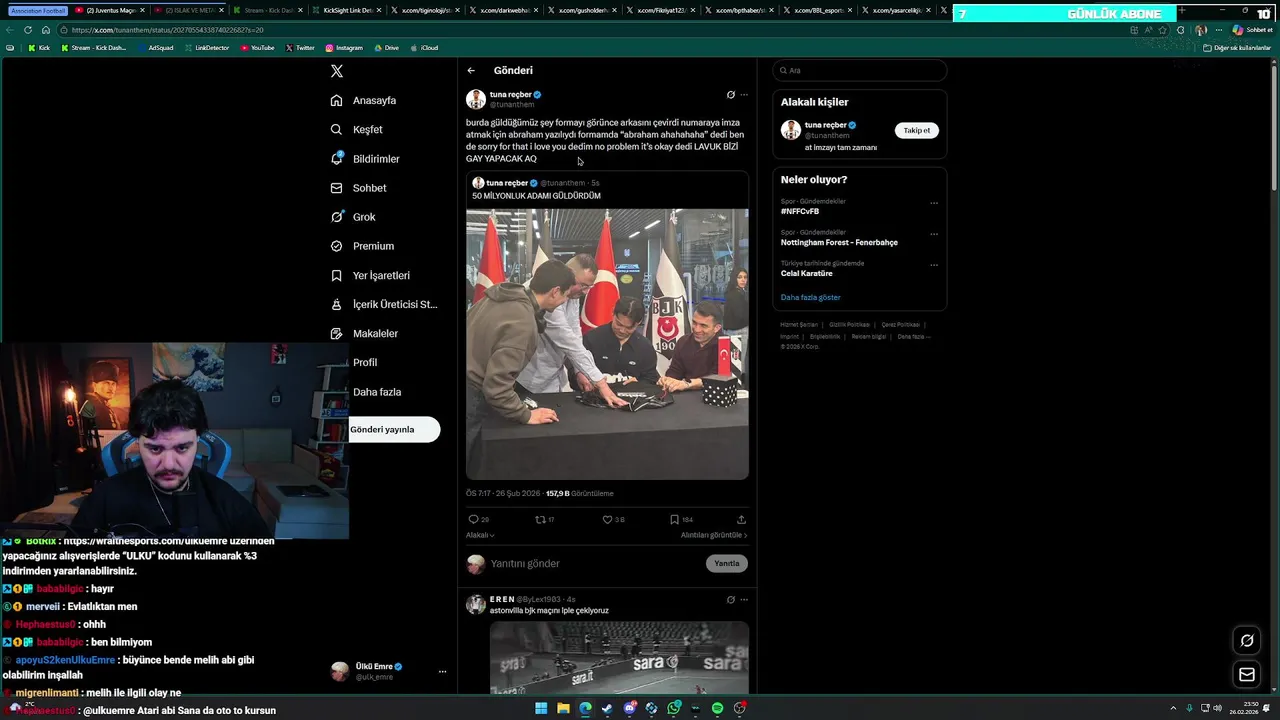This screenshot has height=720, width=1280.
Task: Click Alıntıları görüntüle link
Action: pos(714,535)
